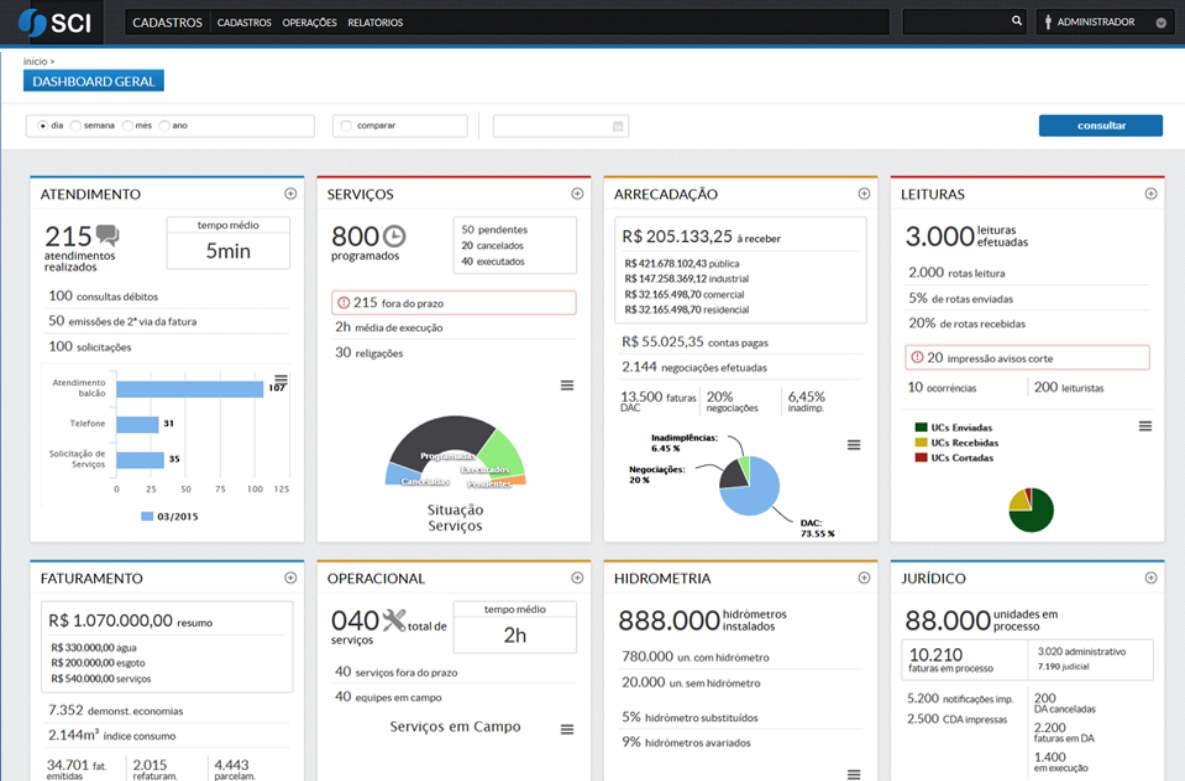Open the Operações menu

[x=309, y=22]
